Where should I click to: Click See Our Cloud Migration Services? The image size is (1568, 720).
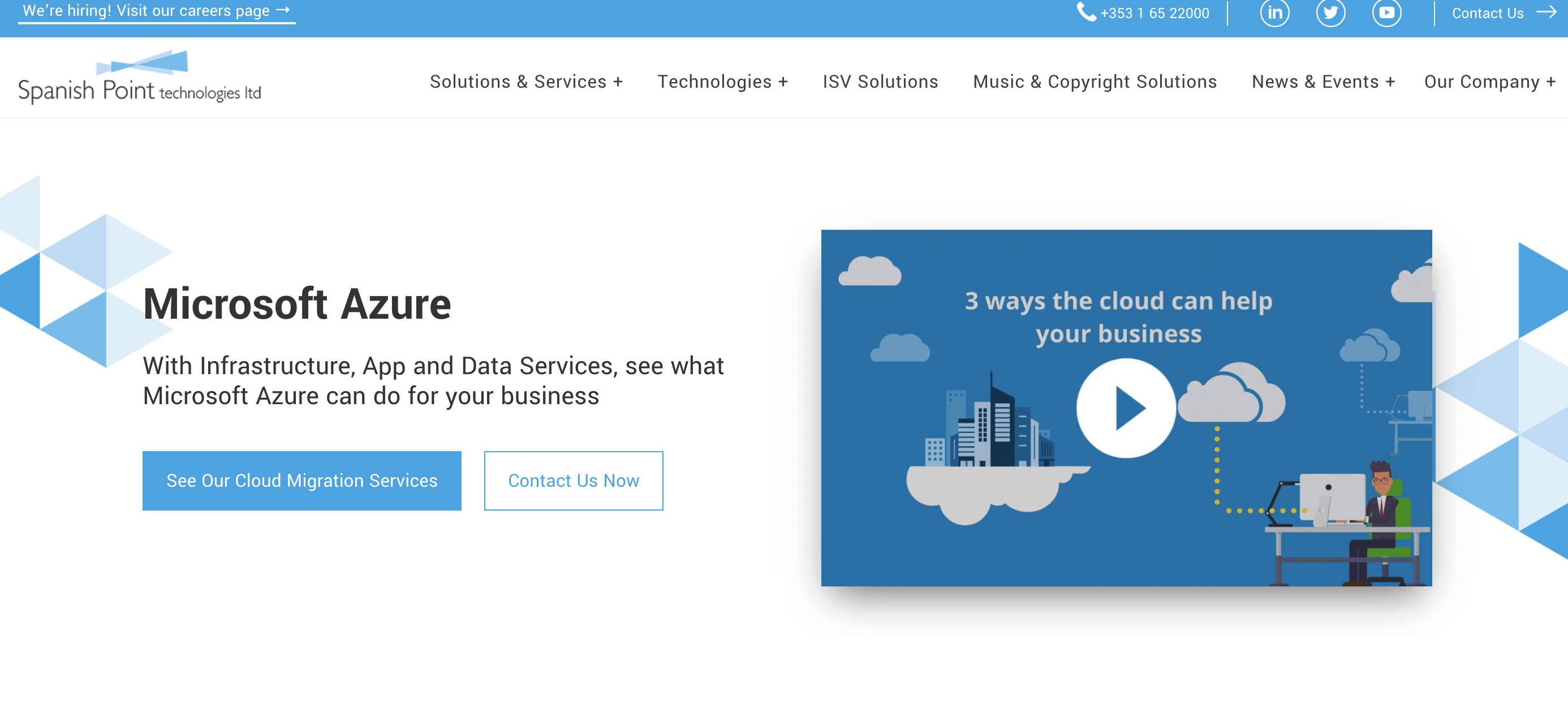point(302,481)
